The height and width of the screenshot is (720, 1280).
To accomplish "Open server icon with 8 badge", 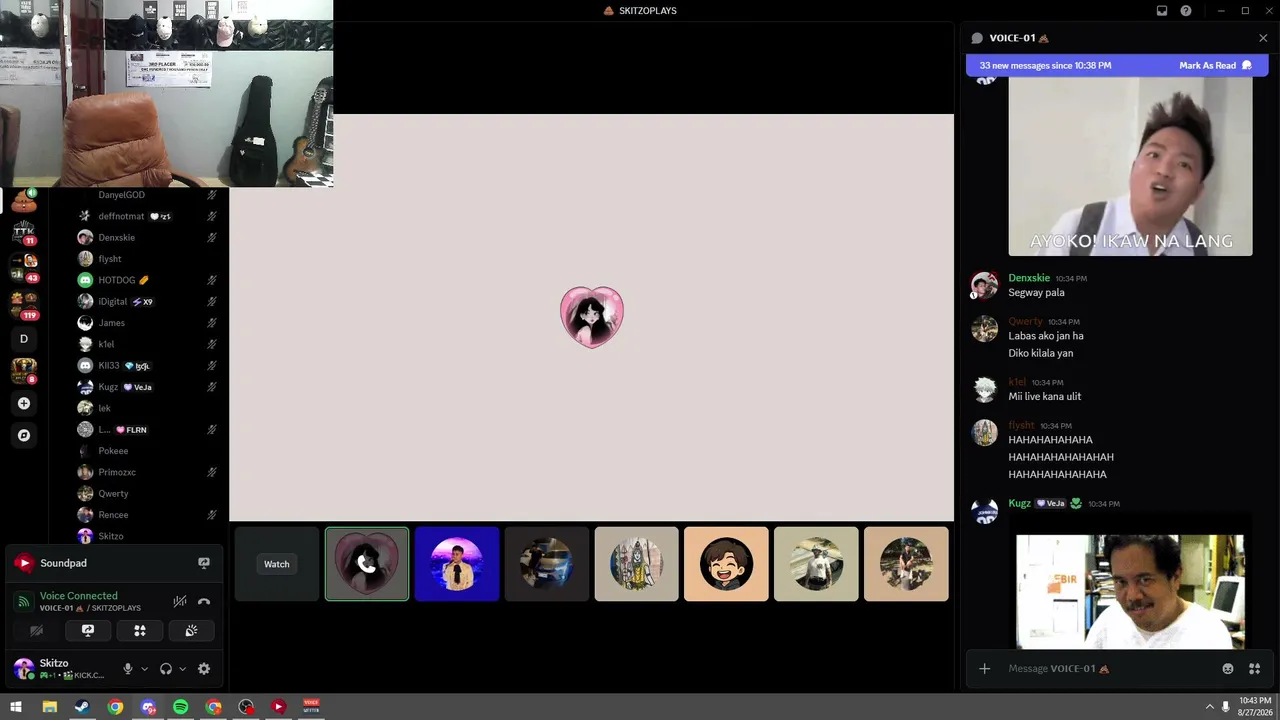I will pos(24,371).
